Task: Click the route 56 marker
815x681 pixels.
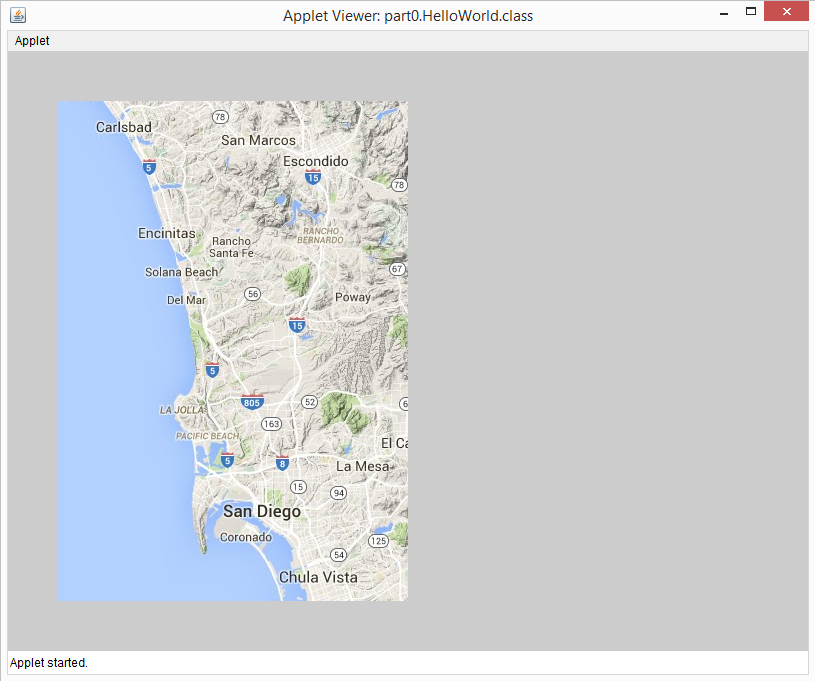Action: point(253,294)
